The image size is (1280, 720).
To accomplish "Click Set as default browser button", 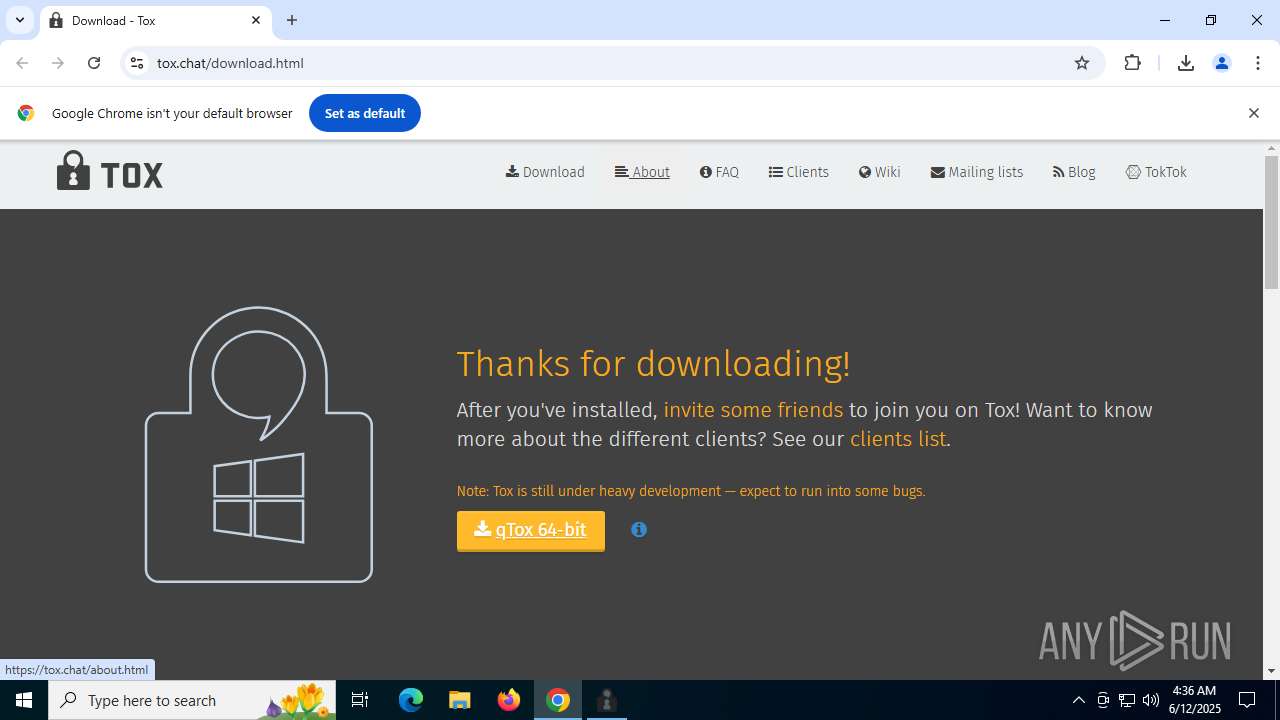I will (x=365, y=113).
